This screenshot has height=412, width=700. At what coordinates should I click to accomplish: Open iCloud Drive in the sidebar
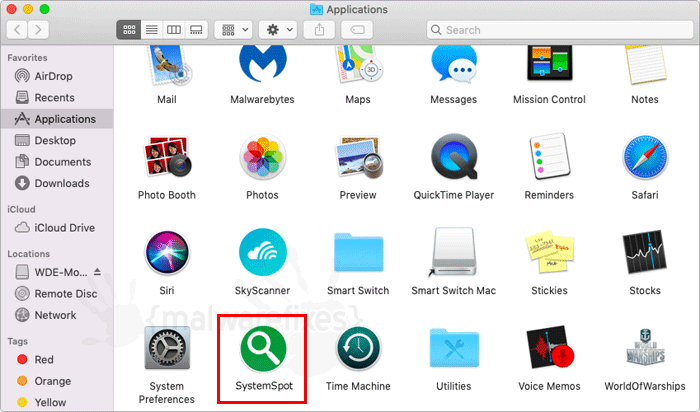(x=57, y=228)
